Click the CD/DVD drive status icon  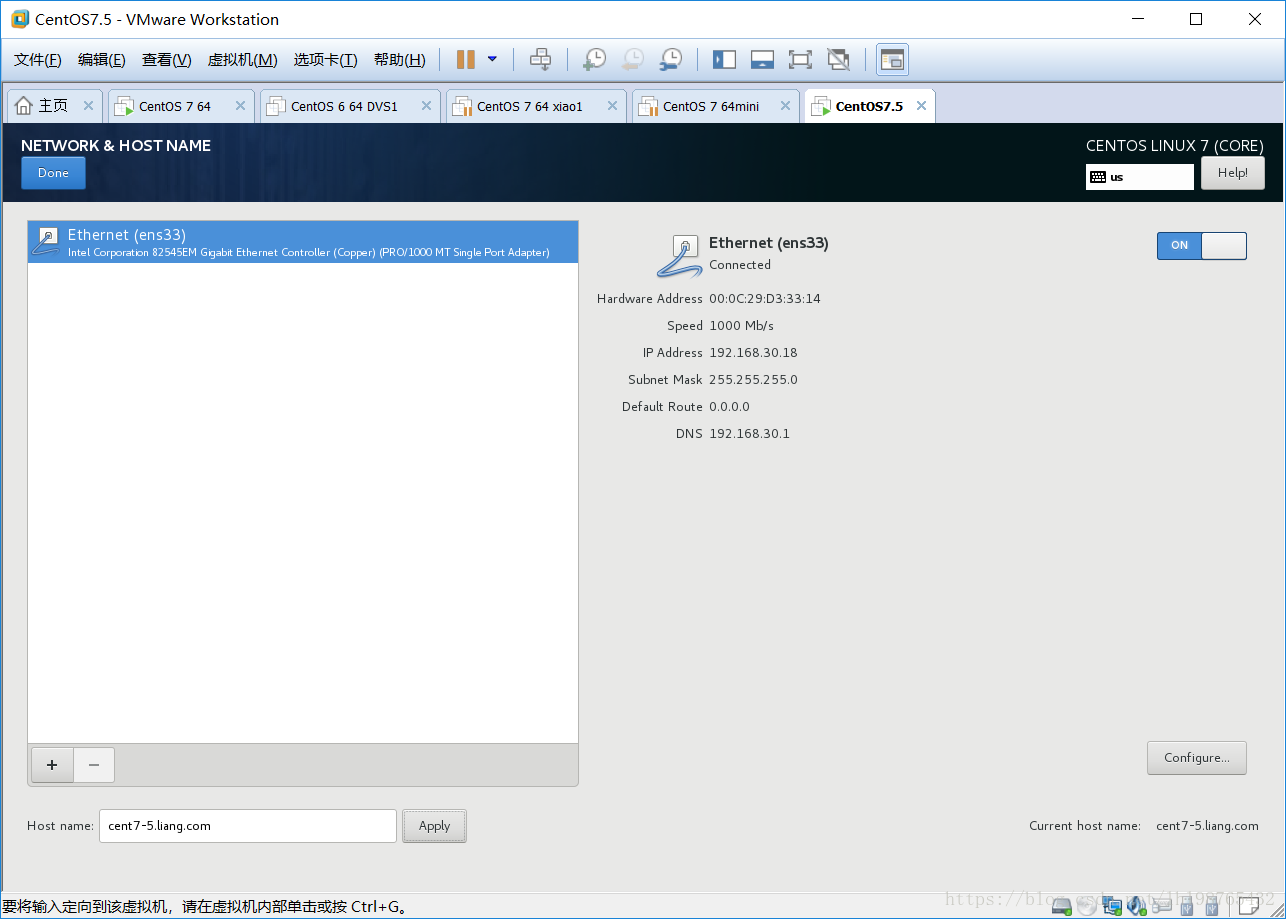point(1087,906)
